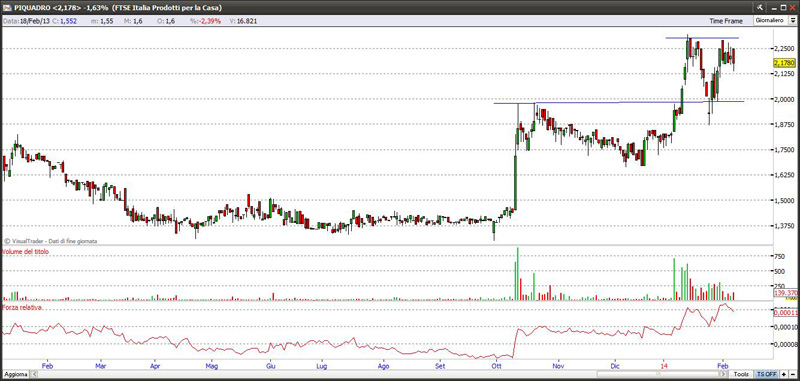Viewport: 800px width, 381px height.
Task: Click the pin icon in the title bar
Action: tap(759, 7)
